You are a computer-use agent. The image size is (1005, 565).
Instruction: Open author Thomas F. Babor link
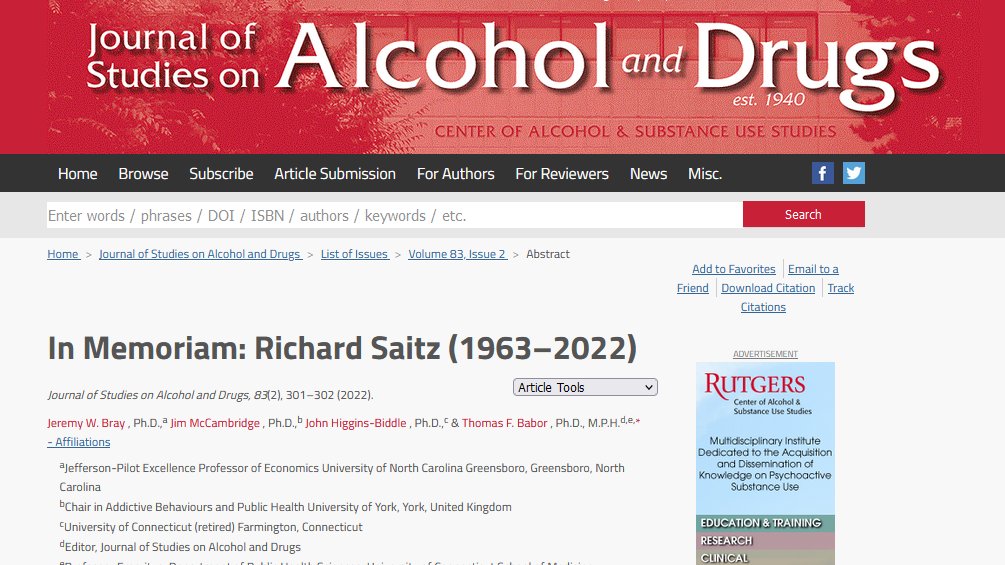tap(504, 423)
